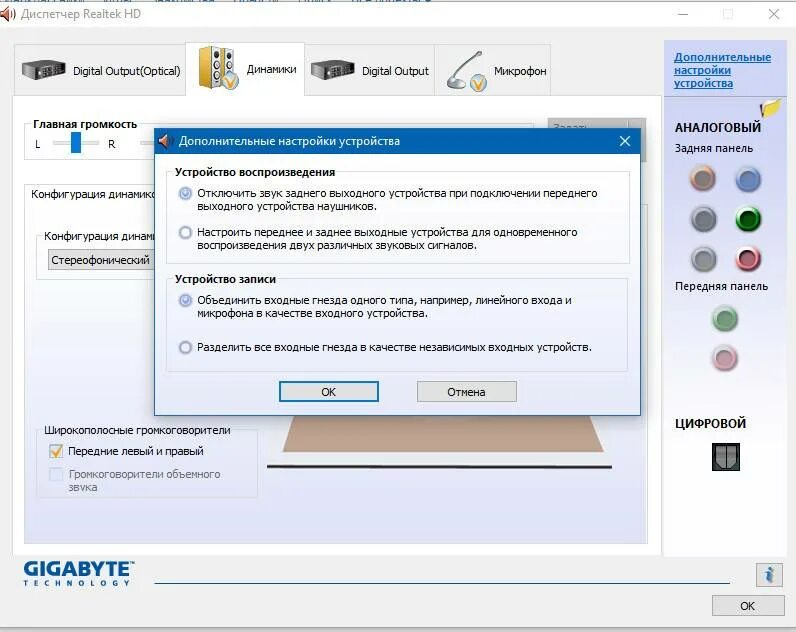796x632 pixels.
Task: Confirm dialog with the OK button
Action: [x=328, y=392]
